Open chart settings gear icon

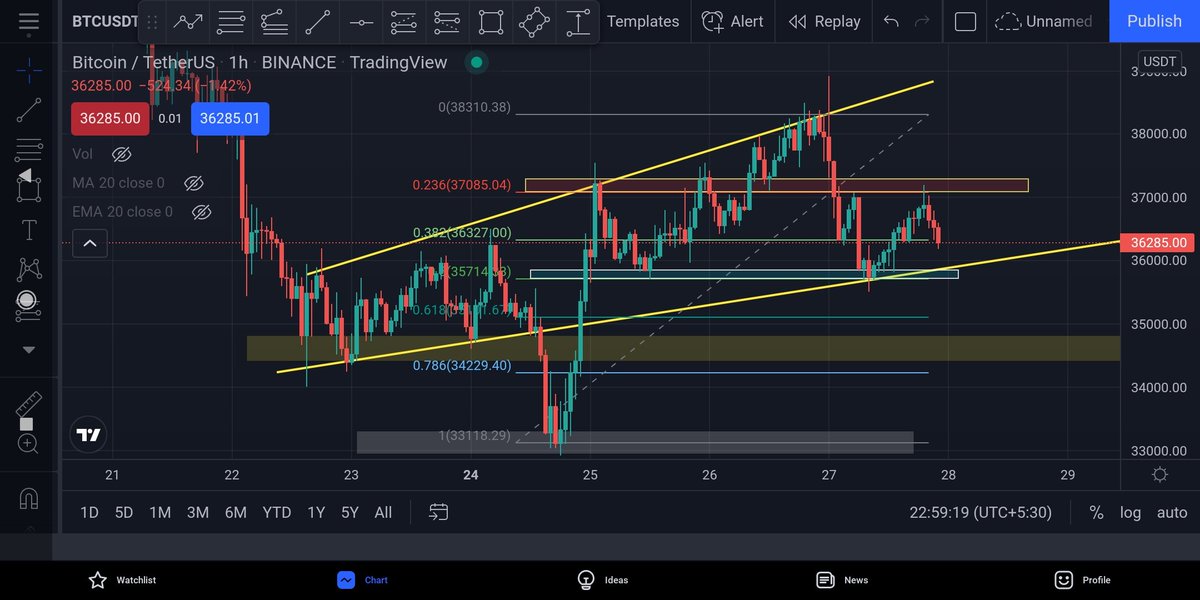(1159, 475)
